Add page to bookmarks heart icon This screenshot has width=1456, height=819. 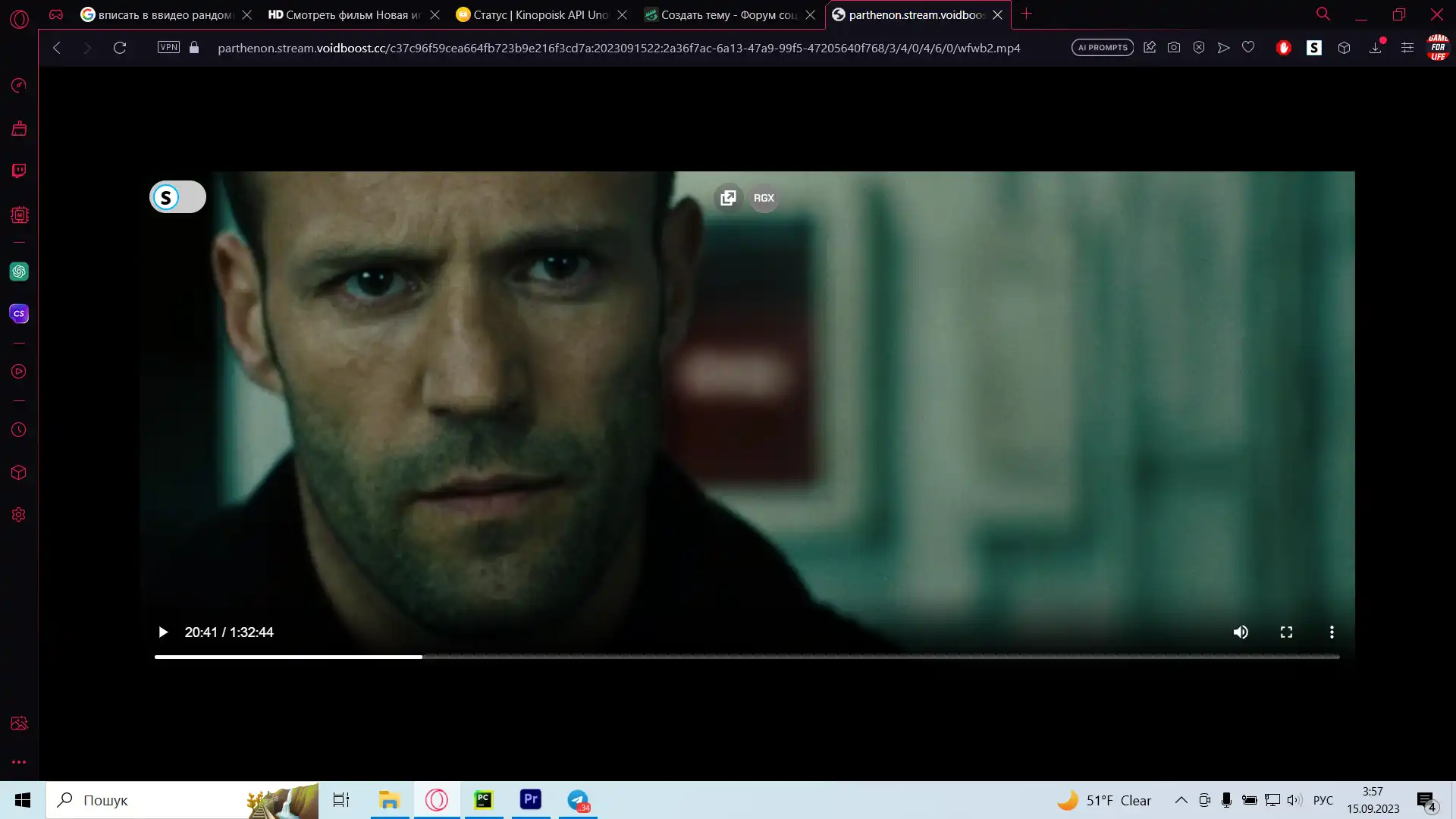[x=1248, y=48]
